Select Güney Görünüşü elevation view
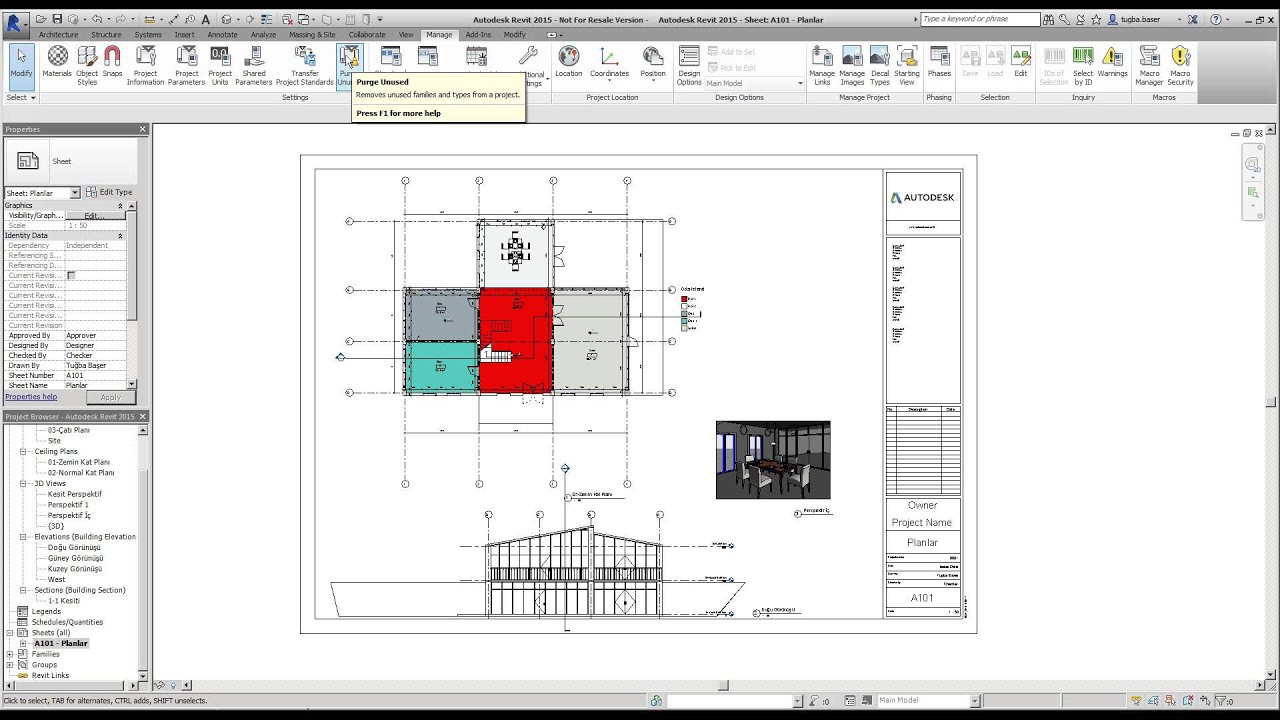1280x720 pixels. click(74, 558)
